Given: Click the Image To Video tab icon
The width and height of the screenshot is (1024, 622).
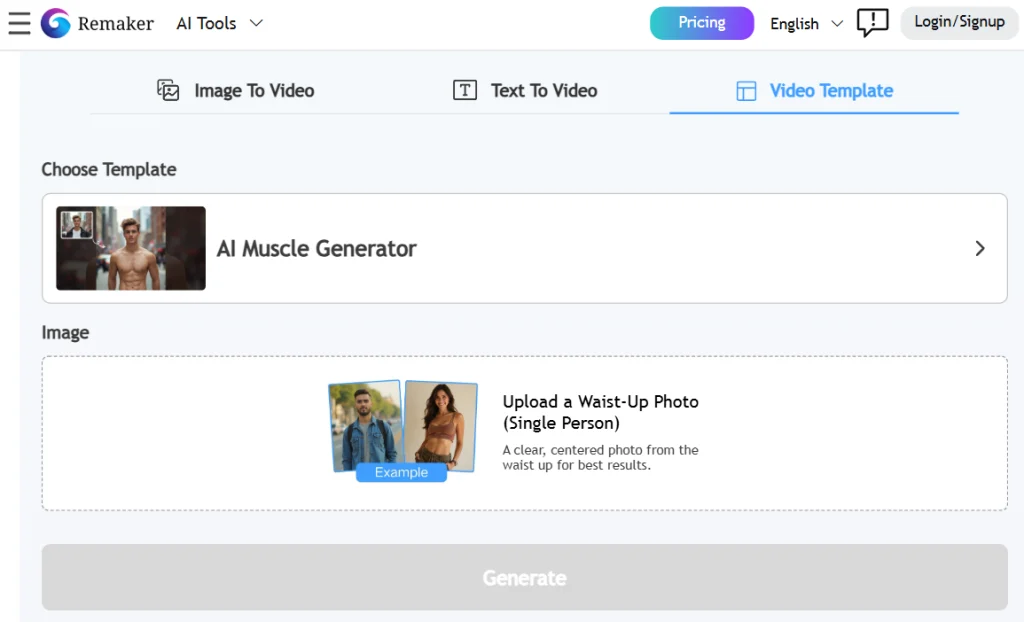Looking at the screenshot, I should (168, 90).
